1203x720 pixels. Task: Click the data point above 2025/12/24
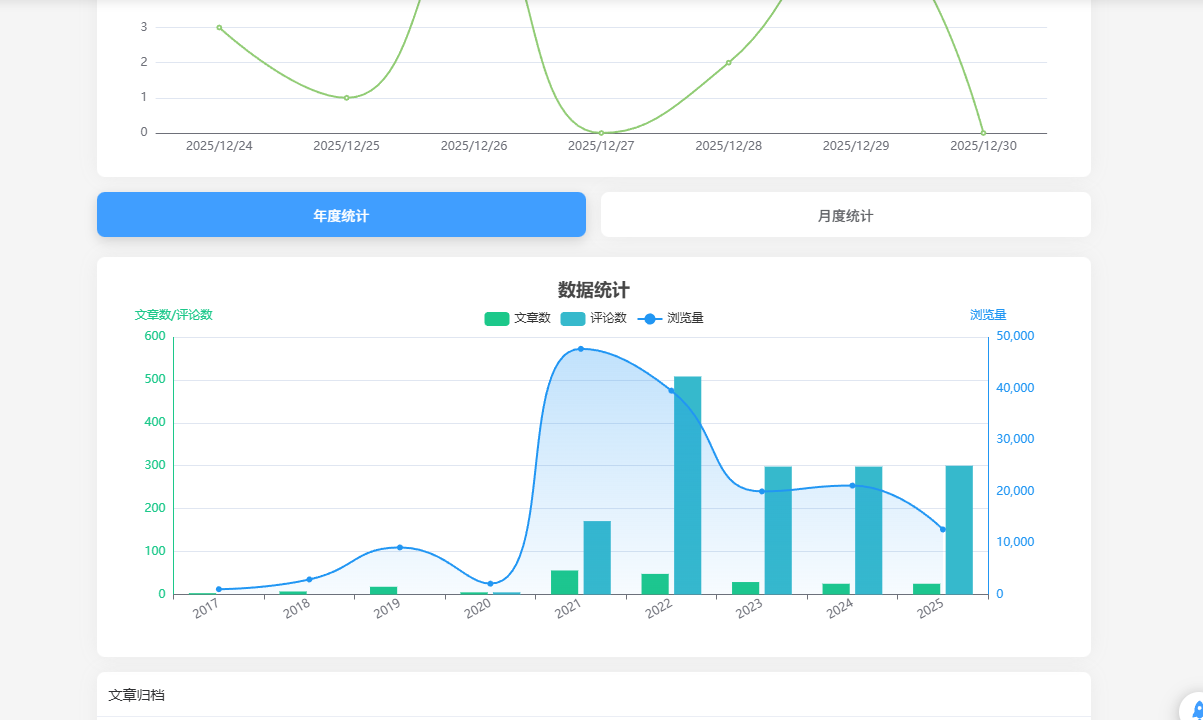point(218,28)
